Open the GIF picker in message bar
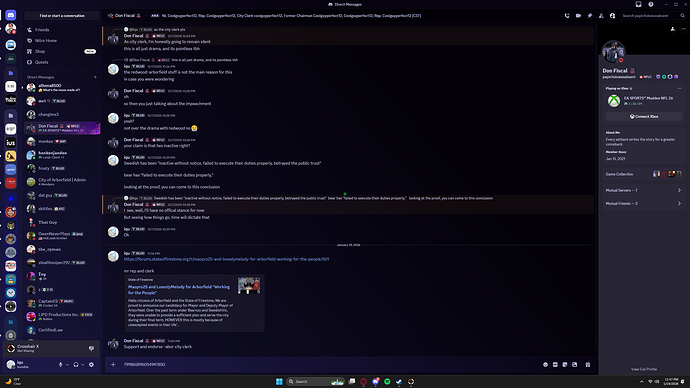The width and height of the screenshot is (690, 388). pyautogui.click(x=555, y=365)
